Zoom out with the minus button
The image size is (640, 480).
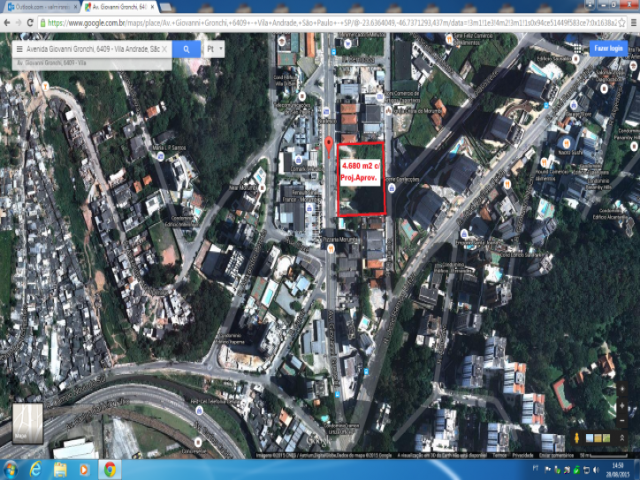[622, 420]
